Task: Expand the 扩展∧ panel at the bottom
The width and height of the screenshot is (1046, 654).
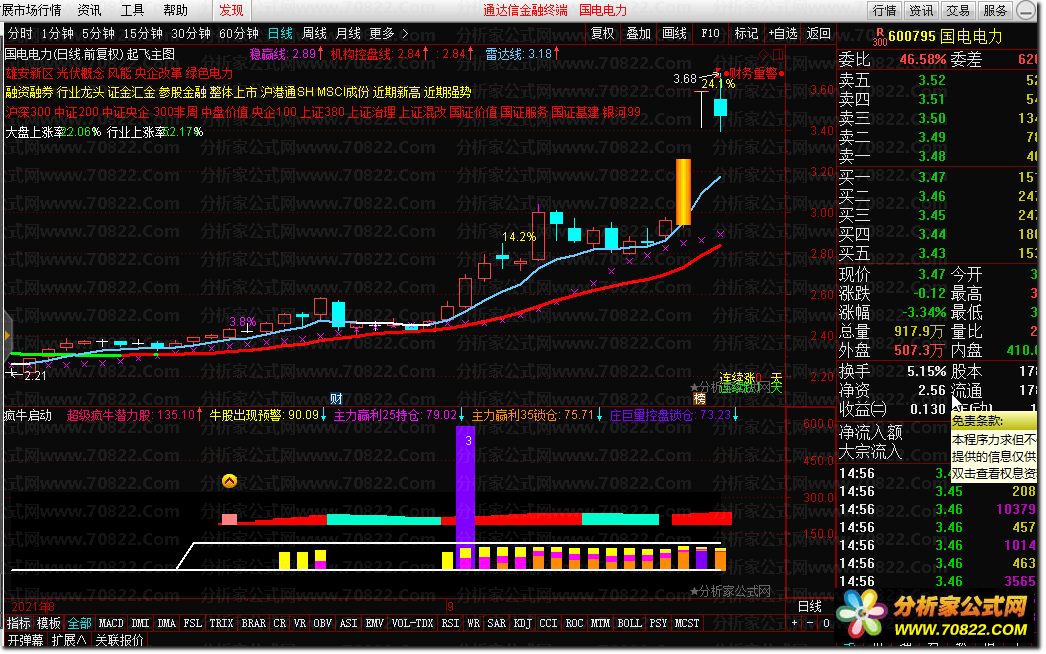Action: [69, 640]
